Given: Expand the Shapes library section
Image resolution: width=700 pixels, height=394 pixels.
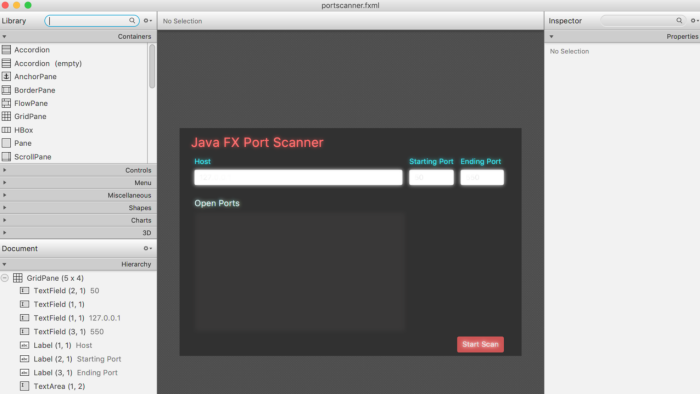Looking at the screenshot, I should 4,207.
